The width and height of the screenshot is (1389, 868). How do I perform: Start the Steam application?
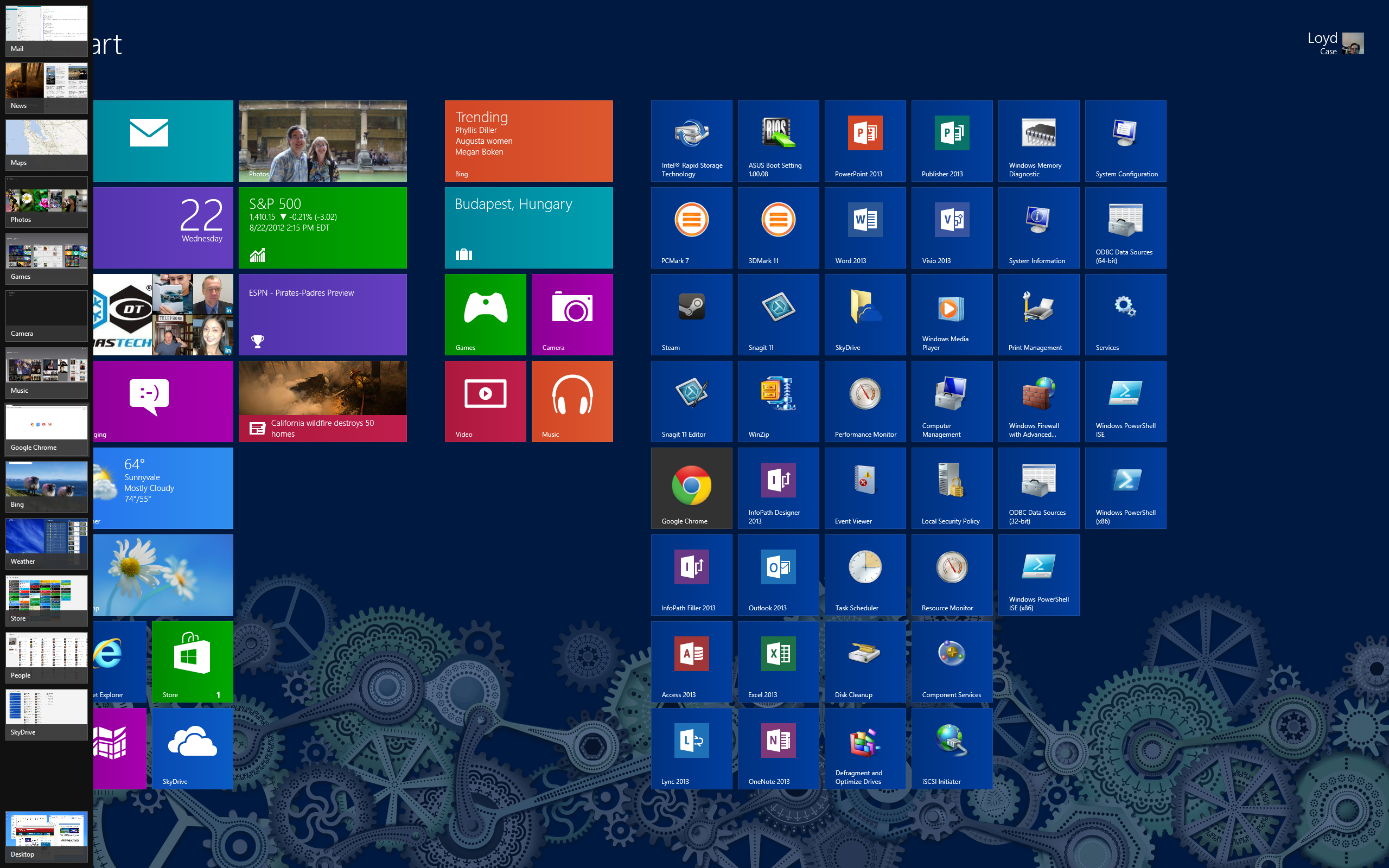pyautogui.click(x=691, y=314)
